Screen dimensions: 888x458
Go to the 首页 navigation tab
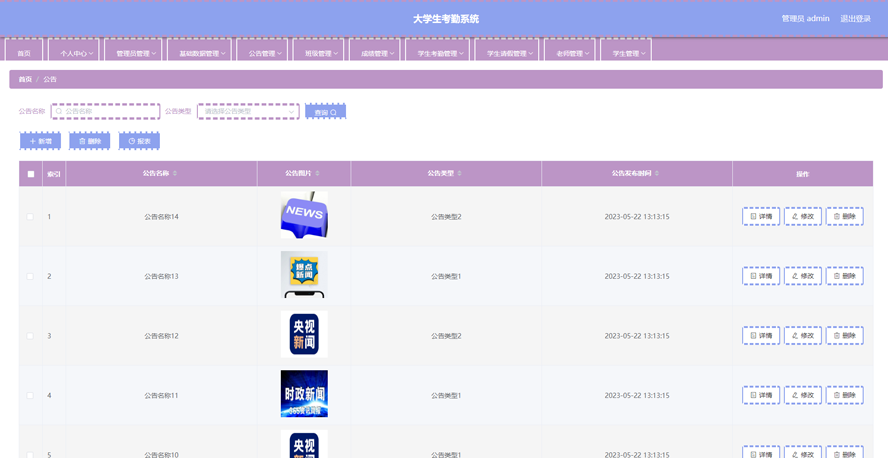tap(24, 50)
